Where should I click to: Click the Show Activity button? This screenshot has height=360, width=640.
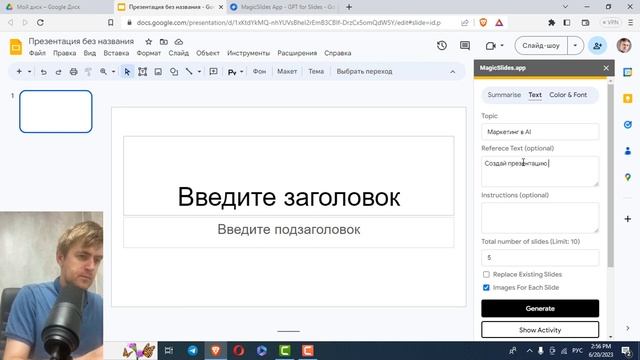click(x=540, y=330)
